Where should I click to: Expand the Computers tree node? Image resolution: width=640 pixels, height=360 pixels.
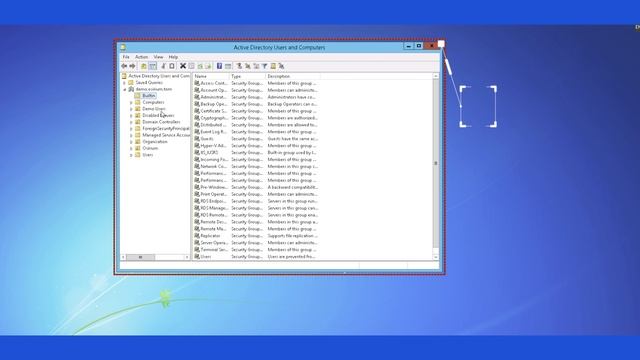131,102
